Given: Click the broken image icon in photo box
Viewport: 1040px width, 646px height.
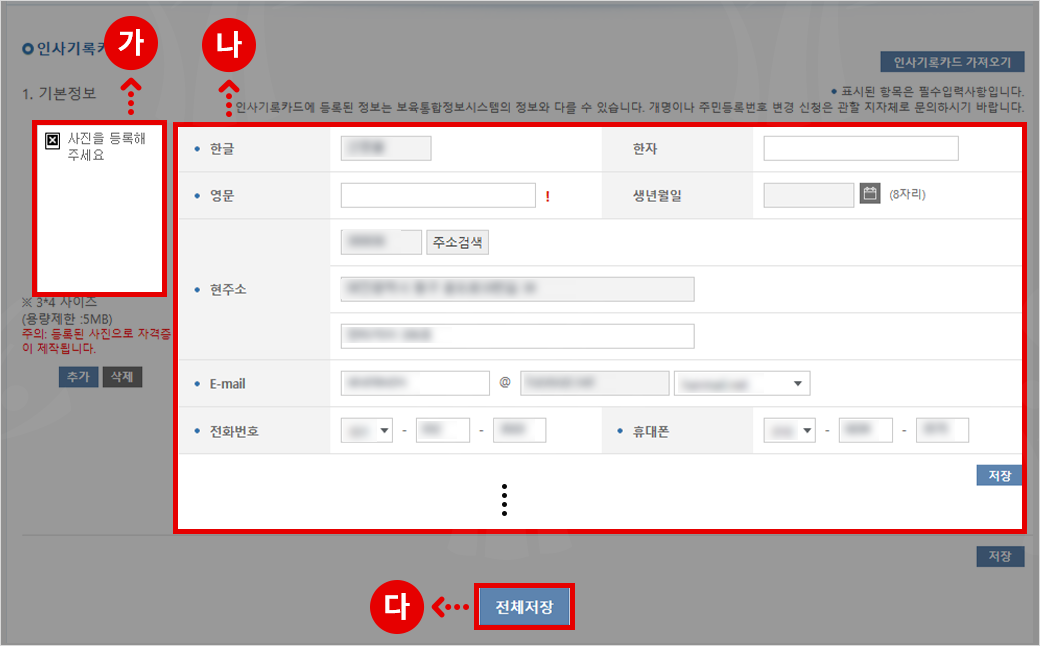Looking at the screenshot, I should [53, 141].
